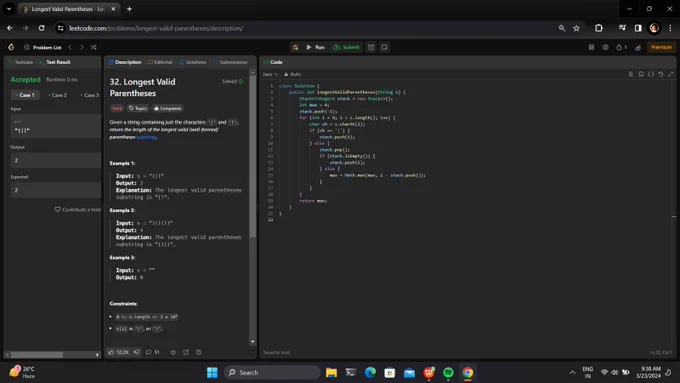
Task: Click the editor bookmark icon
Action: coord(641,74)
